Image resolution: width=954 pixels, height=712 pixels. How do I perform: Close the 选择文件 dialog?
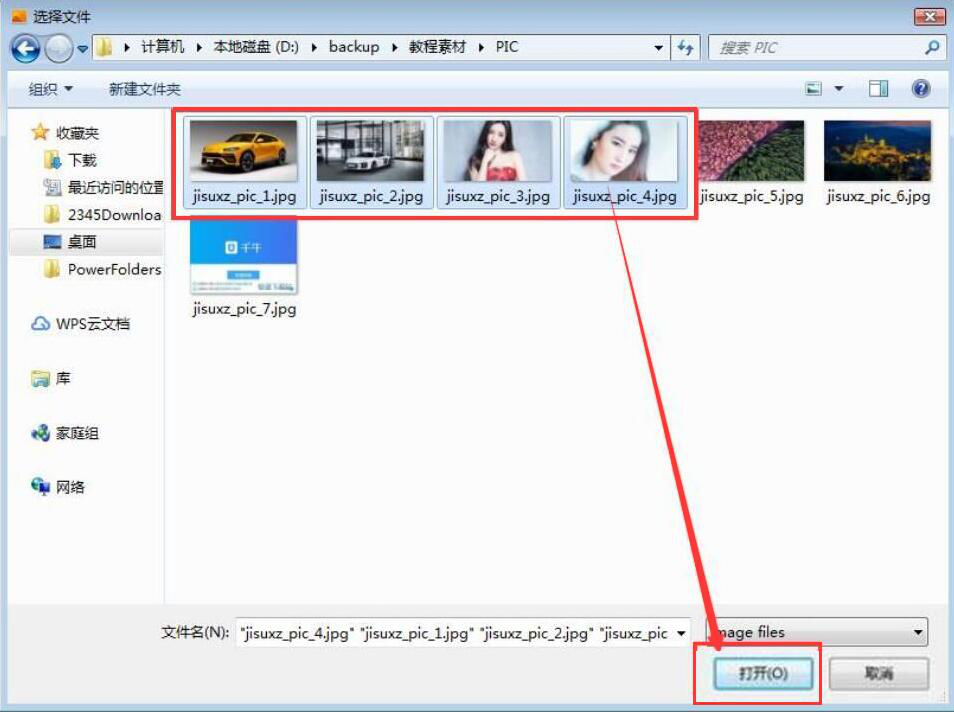[x=929, y=16]
